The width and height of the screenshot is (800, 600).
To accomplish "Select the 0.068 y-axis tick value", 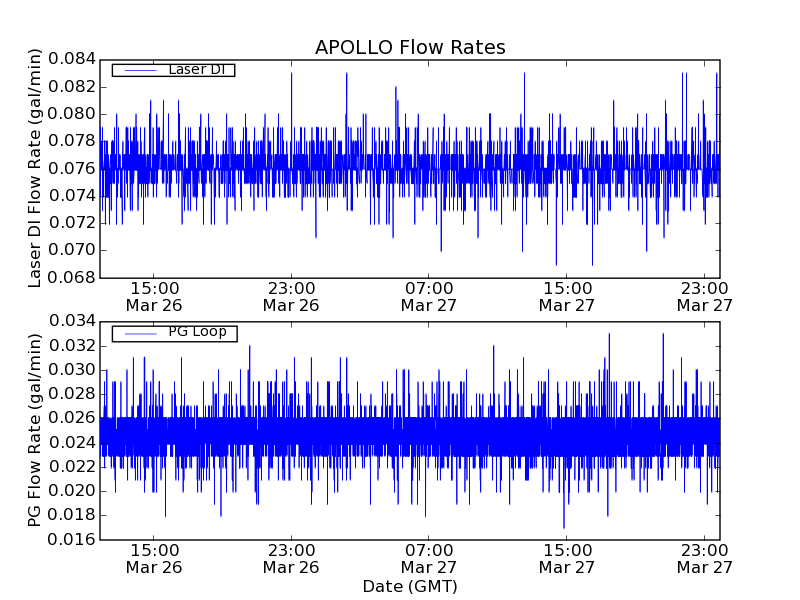I will (x=72, y=278).
